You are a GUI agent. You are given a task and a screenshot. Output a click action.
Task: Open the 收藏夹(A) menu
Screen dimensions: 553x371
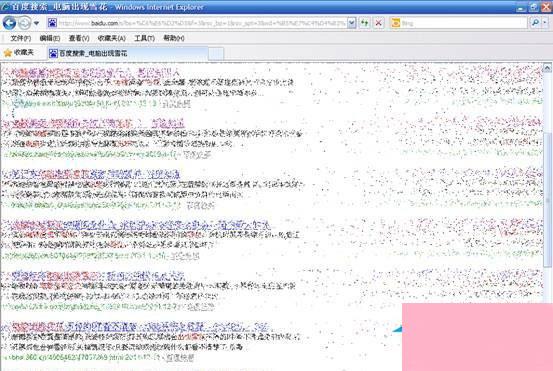[x=111, y=38]
